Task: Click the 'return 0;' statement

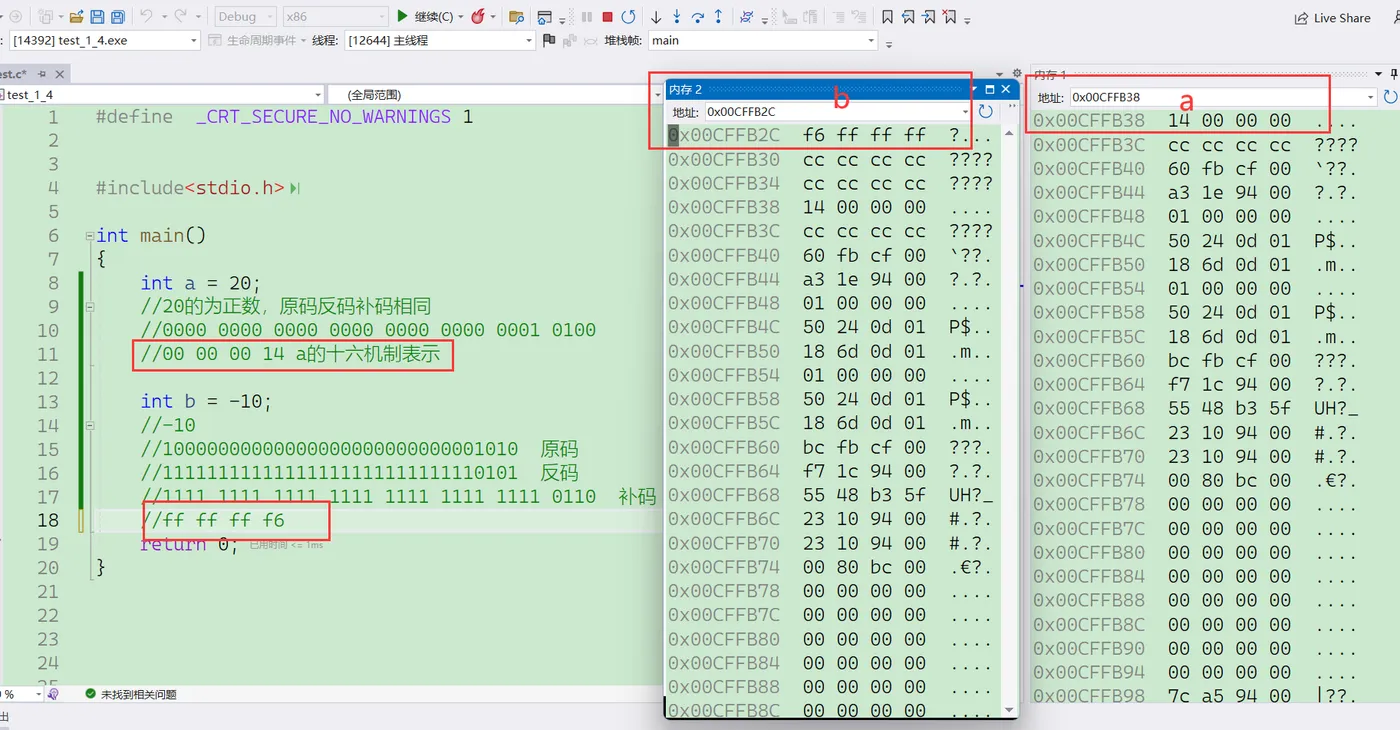Action: point(190,543)
